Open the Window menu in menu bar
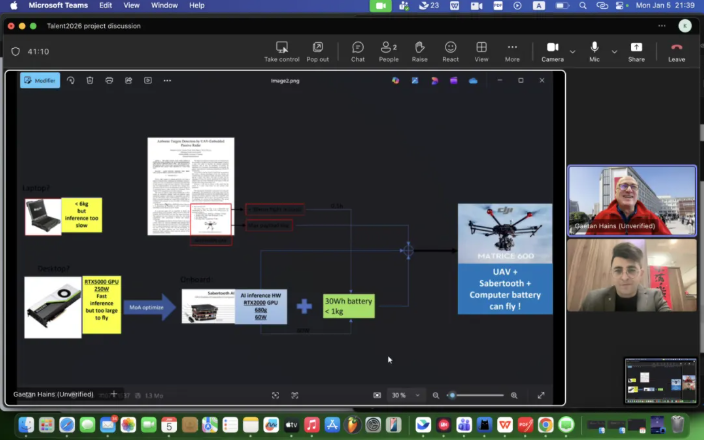 click(164, 6)
